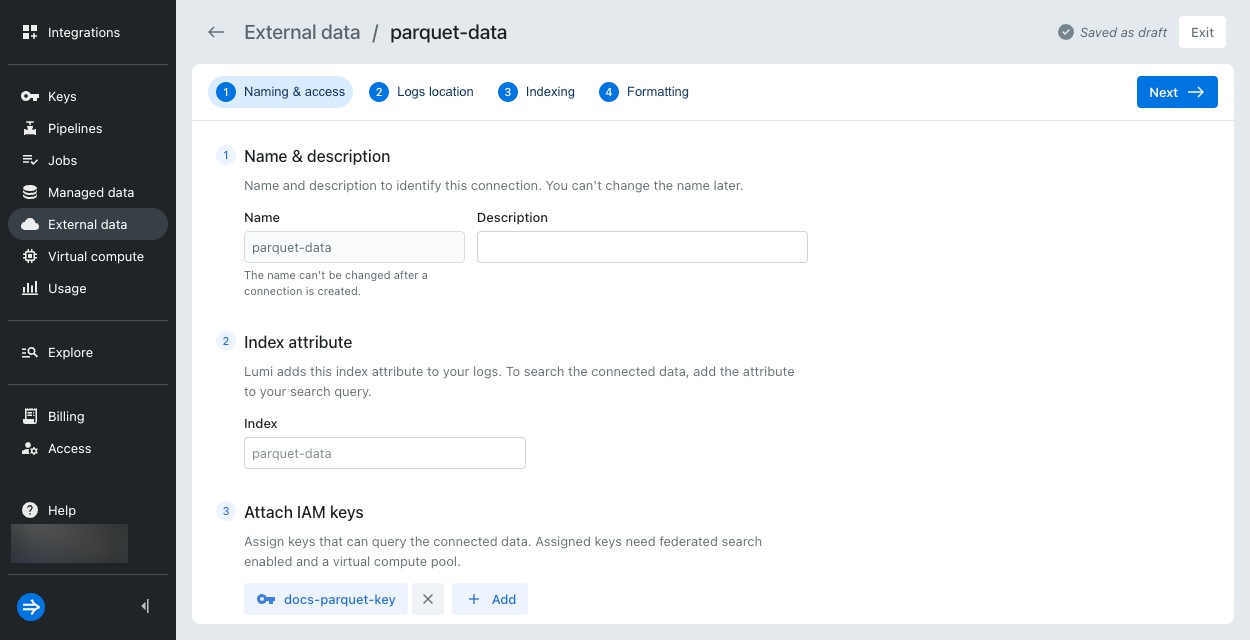The image size is (1250, 640).
Task: Open Integrations from the sidebar icon
Action: (x=30, y=32)
